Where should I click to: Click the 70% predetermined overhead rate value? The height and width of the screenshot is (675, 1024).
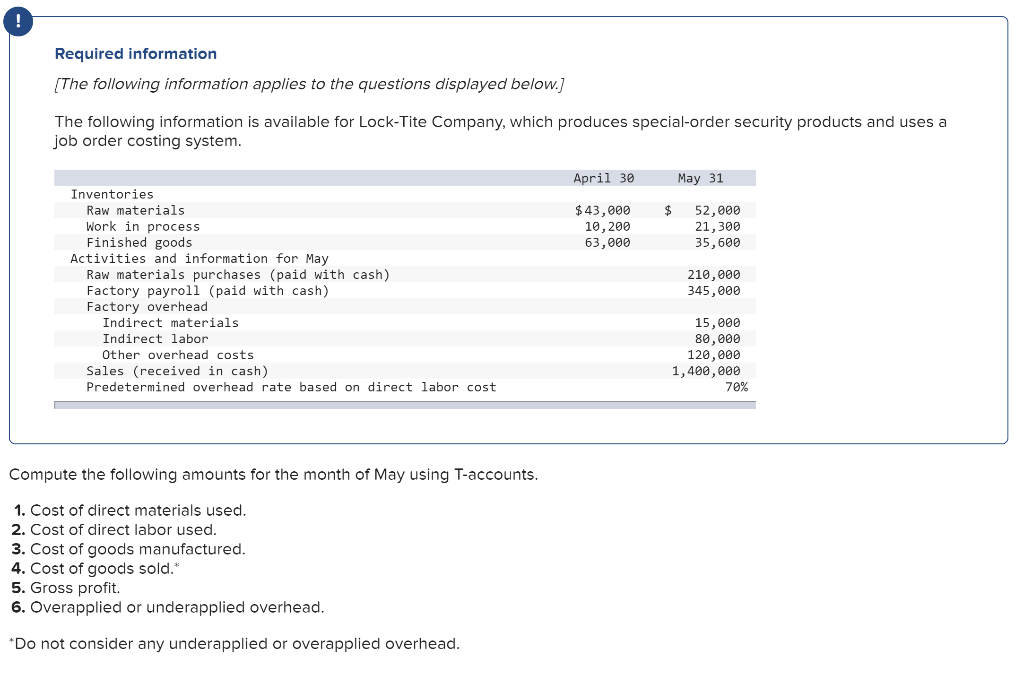coord(736,386)
